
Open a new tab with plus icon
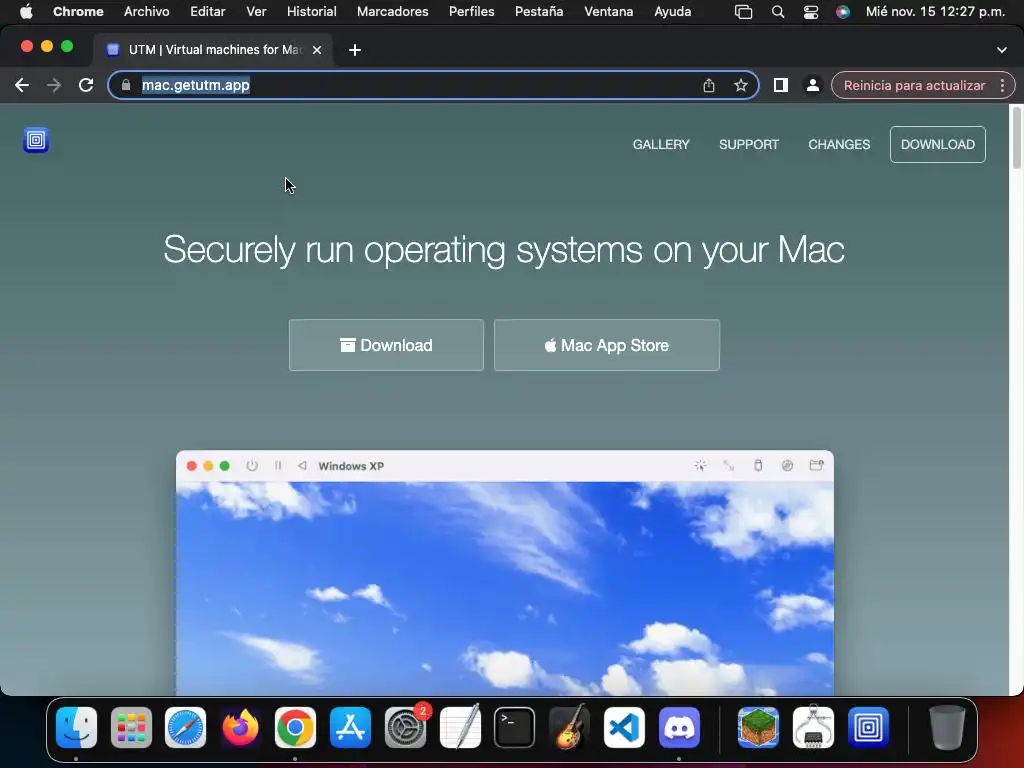(355, 50)
